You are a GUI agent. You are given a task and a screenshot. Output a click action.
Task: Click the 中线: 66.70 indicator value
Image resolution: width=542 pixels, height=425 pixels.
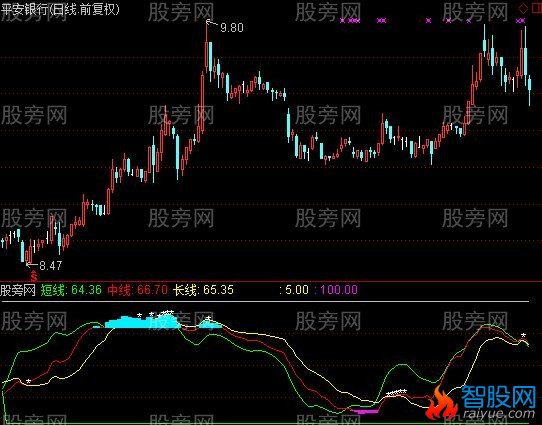138,290
